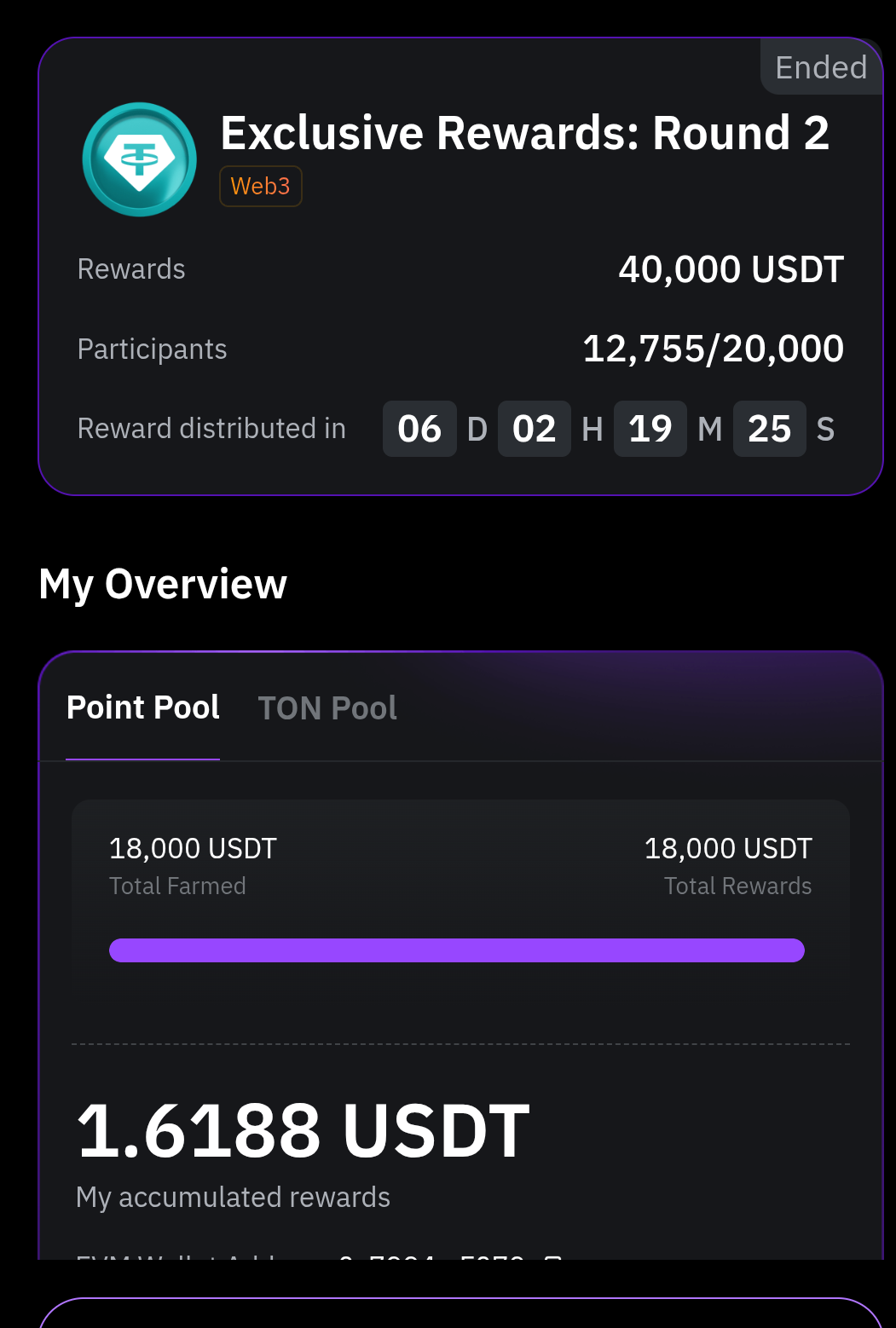896x1328 pixels.
Task: Tap the My accumulated rewards label
Action: click(233, 1198)
